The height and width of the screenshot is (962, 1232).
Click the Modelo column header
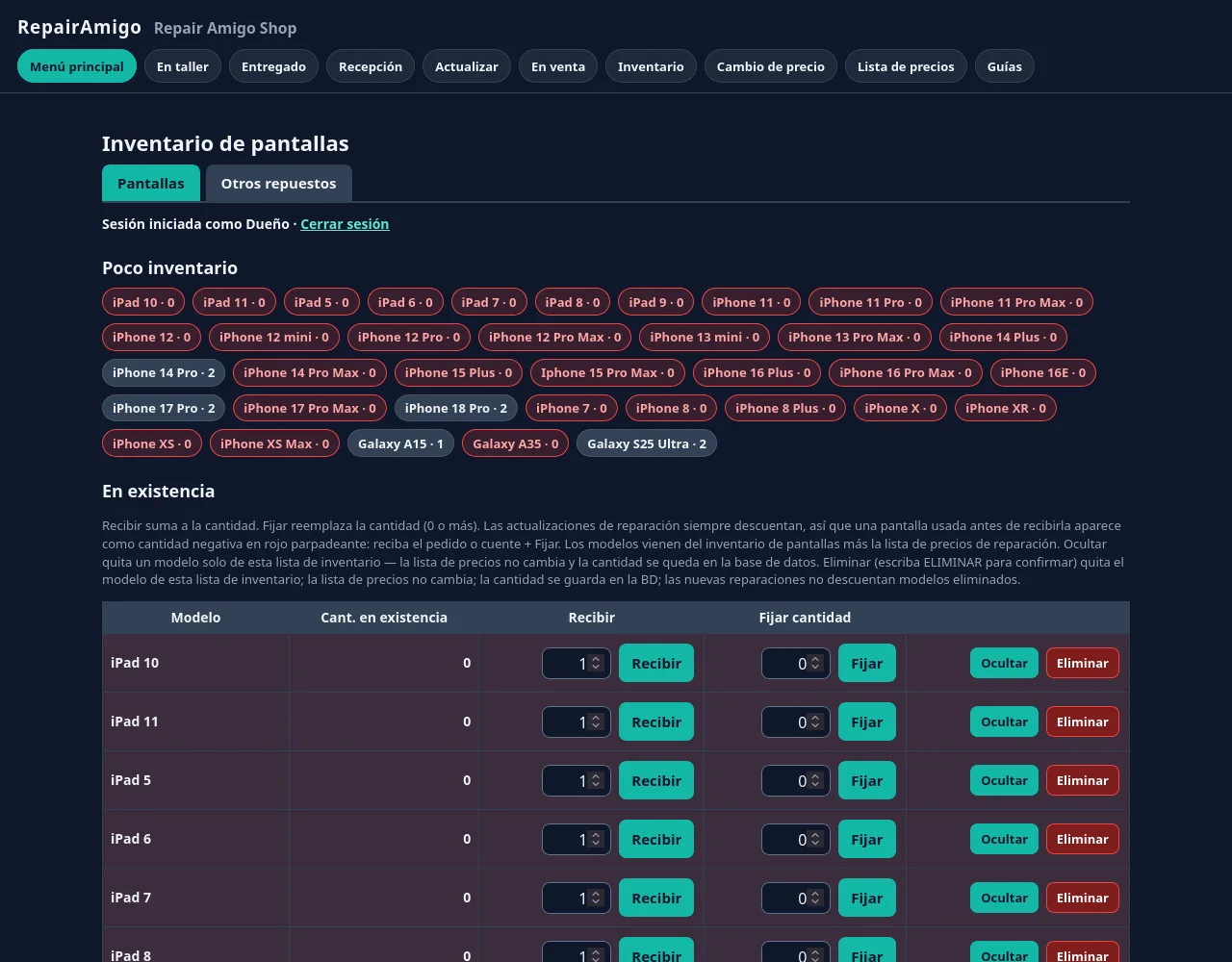[x=195, y=618]
